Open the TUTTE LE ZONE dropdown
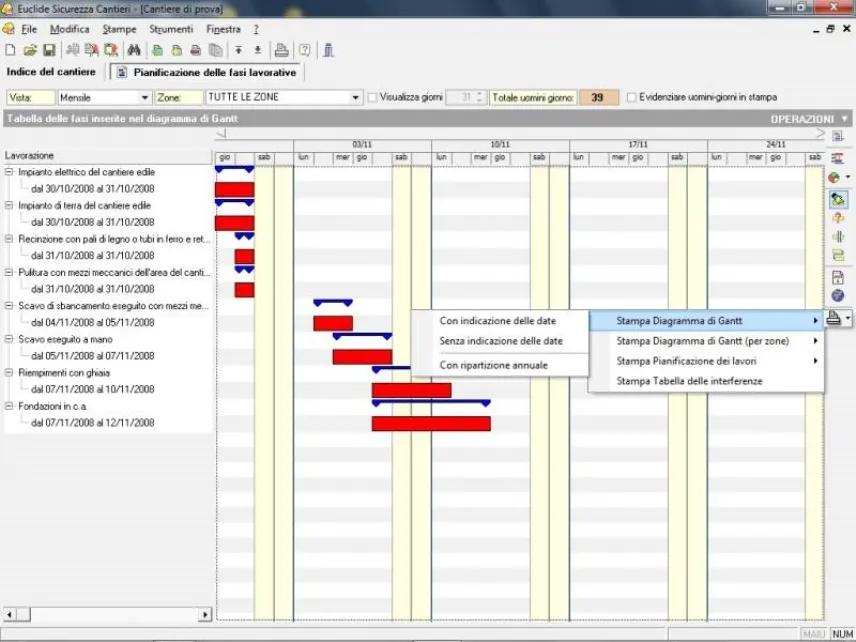 pos(355,98)
